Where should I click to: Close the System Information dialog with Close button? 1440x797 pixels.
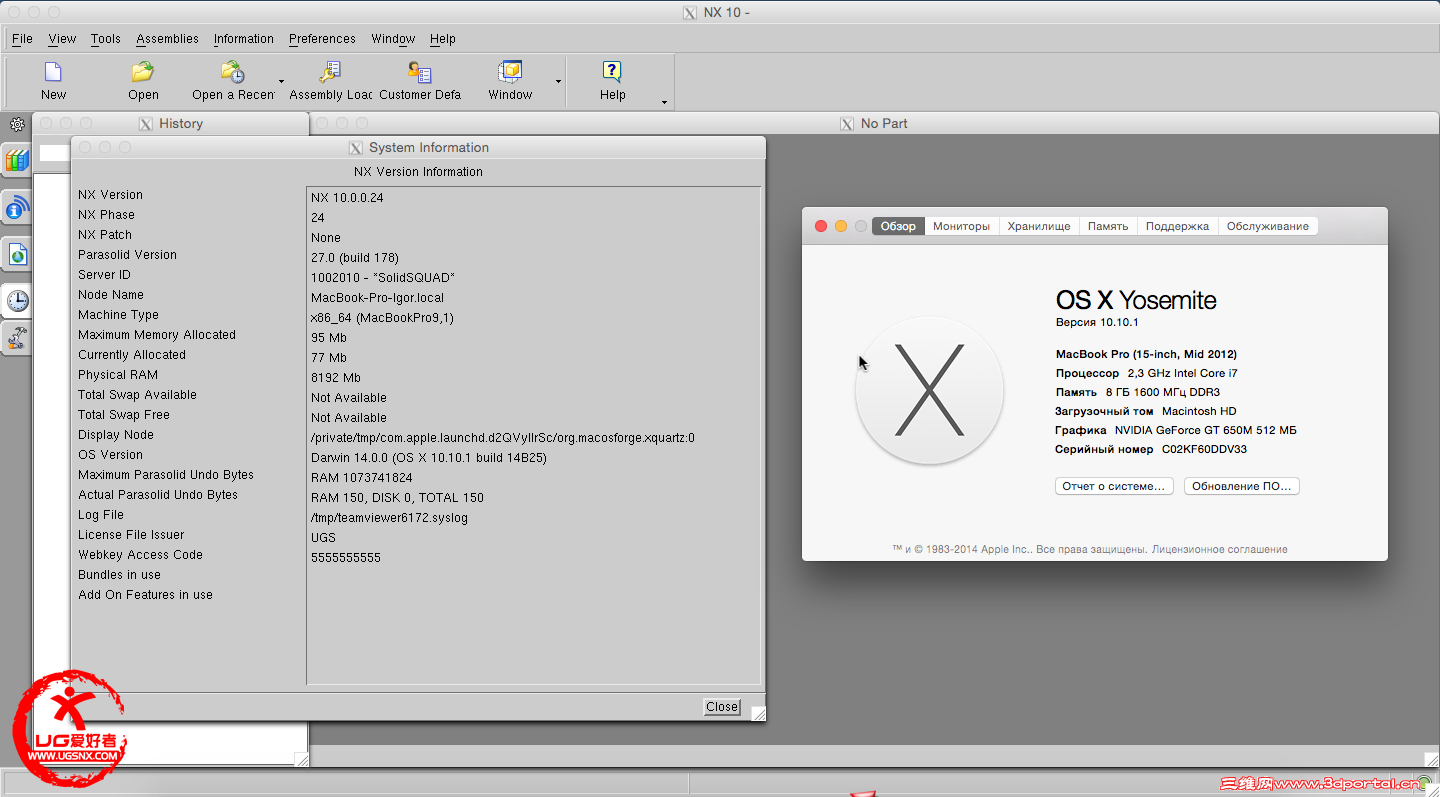(x=722, y=707)
